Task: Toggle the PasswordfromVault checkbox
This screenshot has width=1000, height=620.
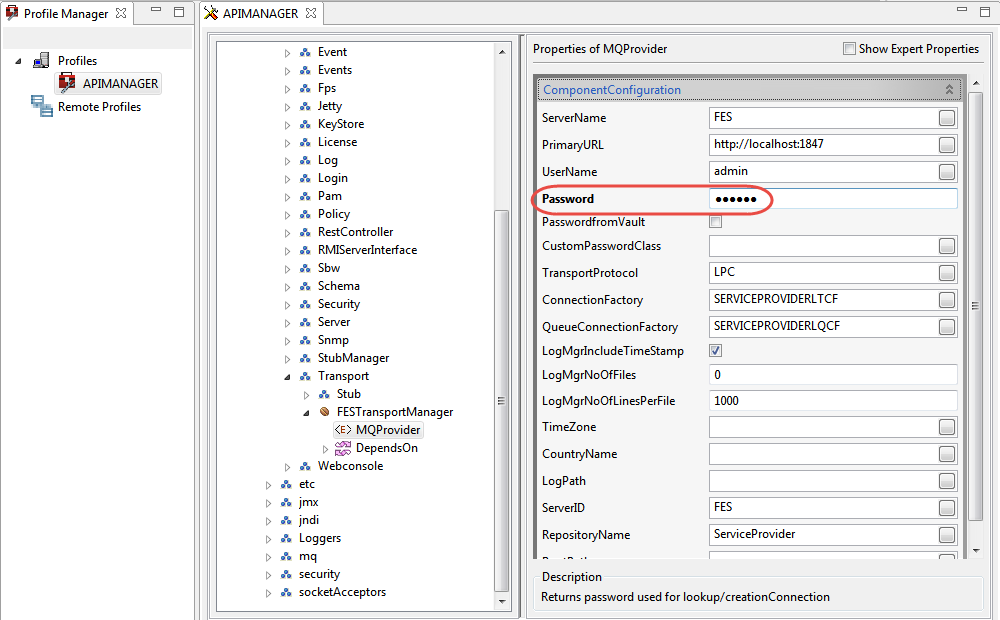Action: coord(715,222)
